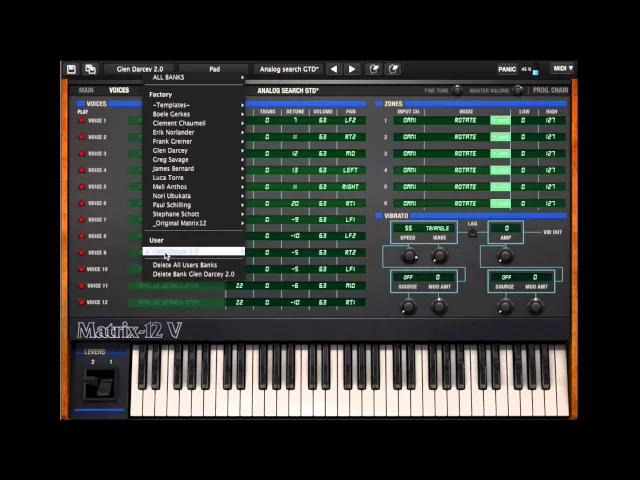
Task: Click zone 2 light green enable cell
Action: [x=500, y=137]
